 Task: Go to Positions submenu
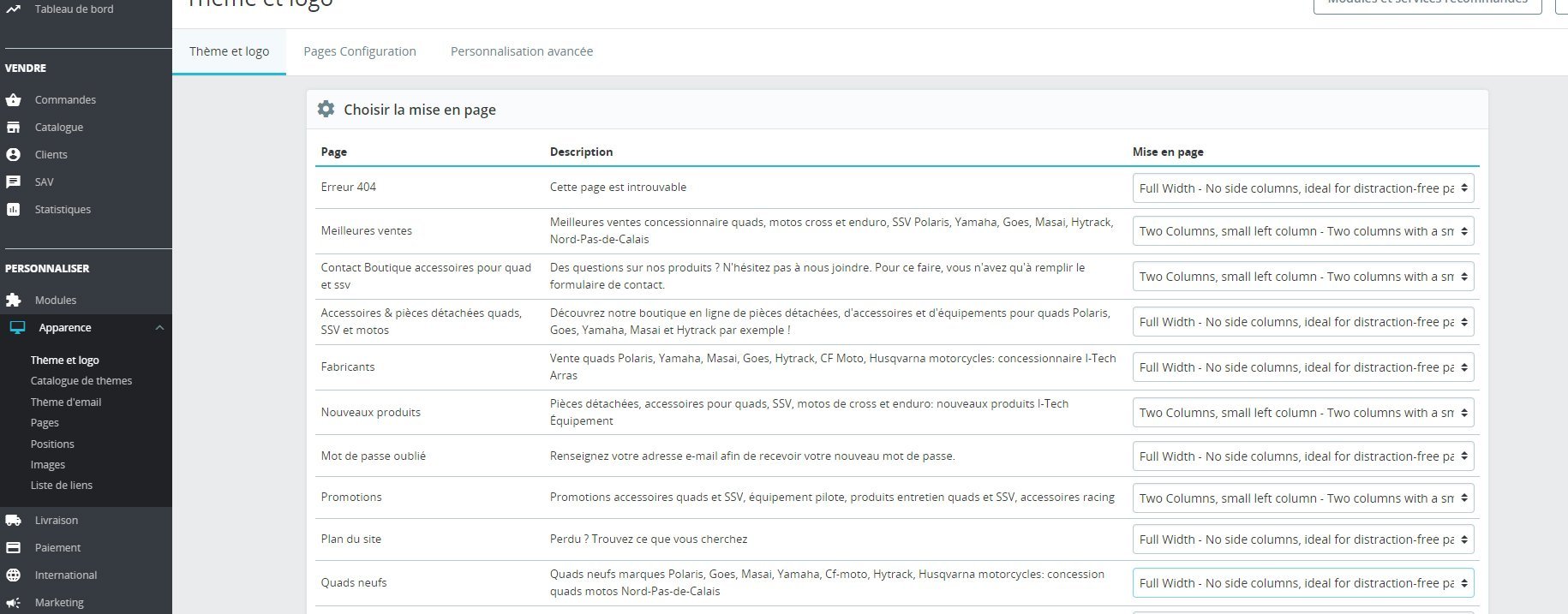pos(52,444)
